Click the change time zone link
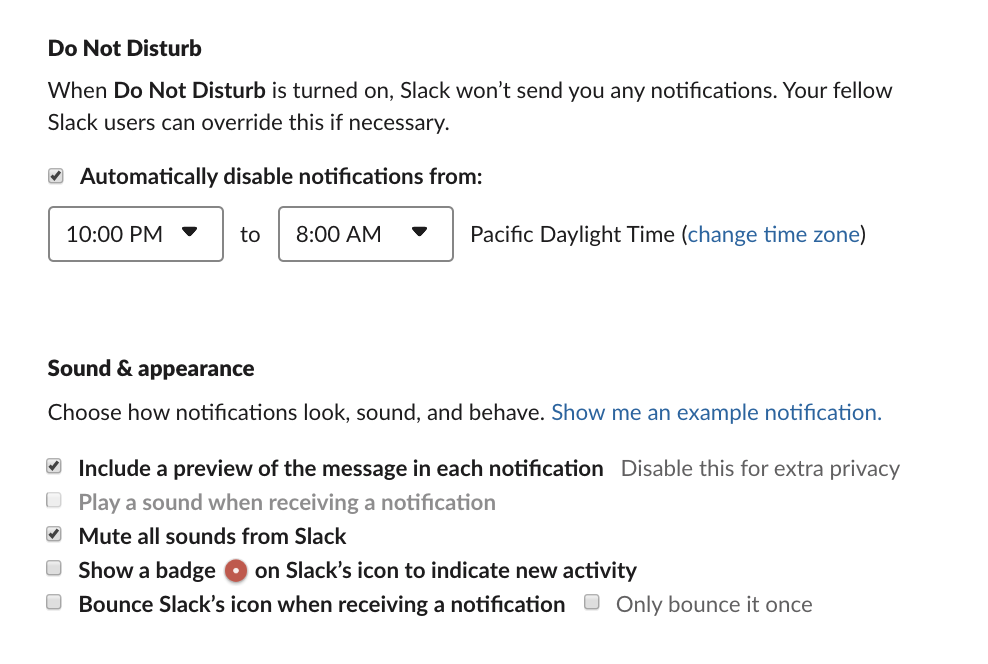The width and height of the screenshot is (988, 664). click(x=773, y=234)
